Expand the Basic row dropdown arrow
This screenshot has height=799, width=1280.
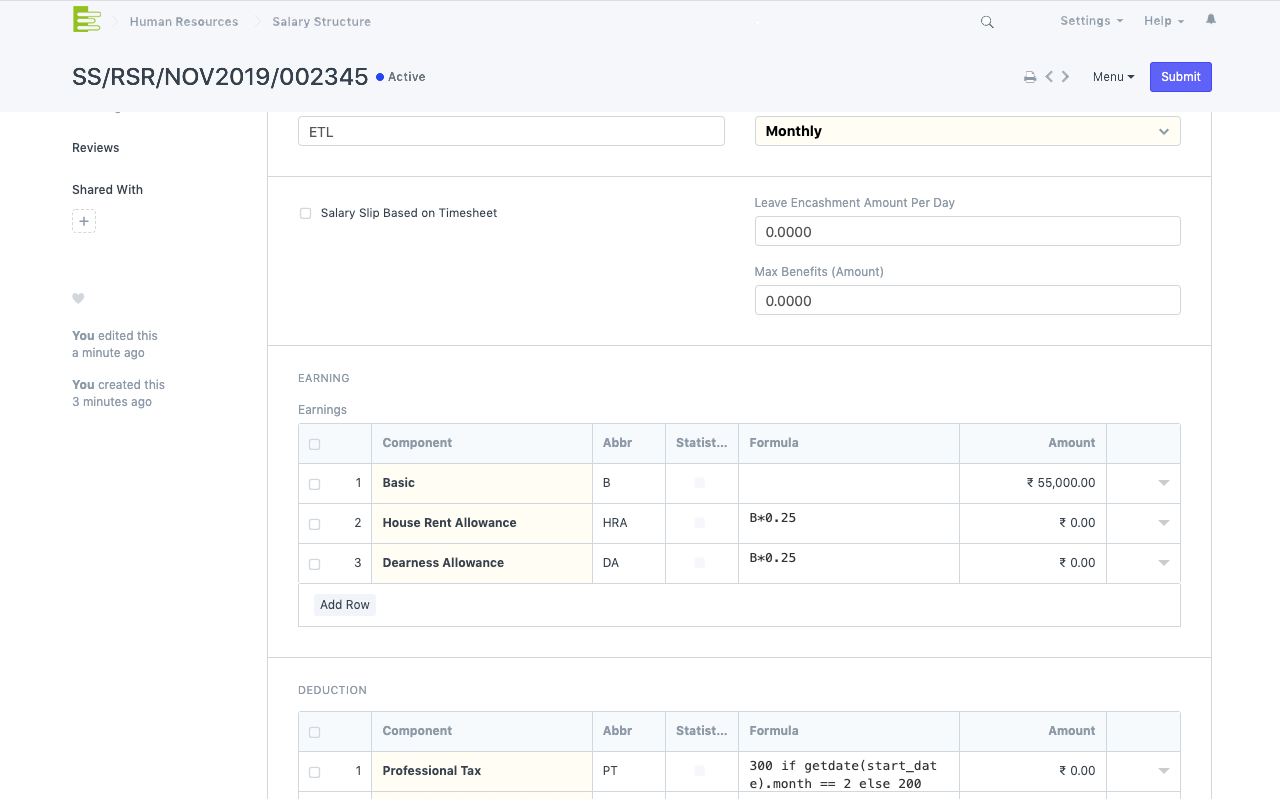(1163, 483)
